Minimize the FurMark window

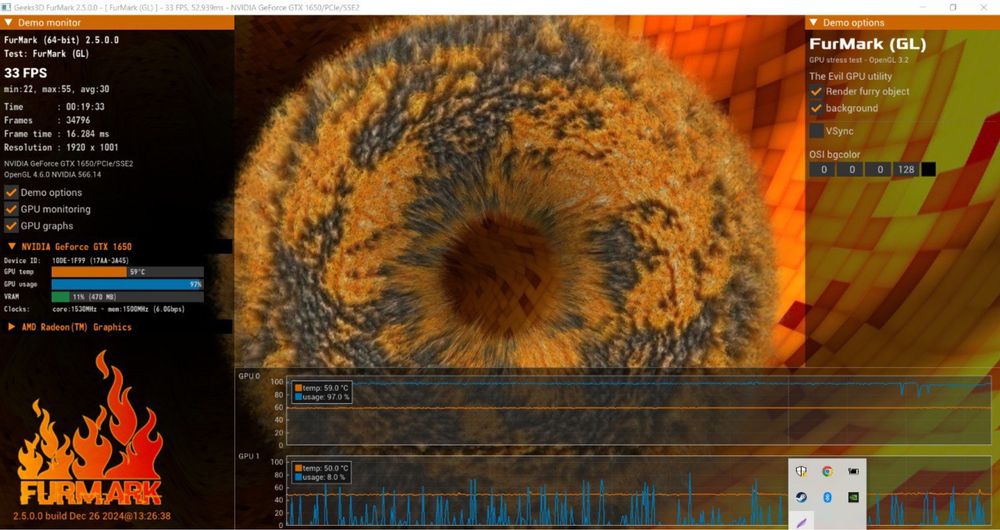tap(923, 7)
